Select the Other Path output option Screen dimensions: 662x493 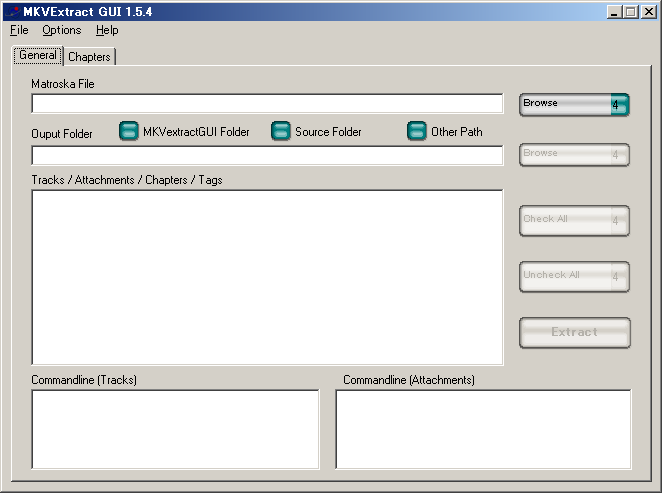tap(417, 132)
